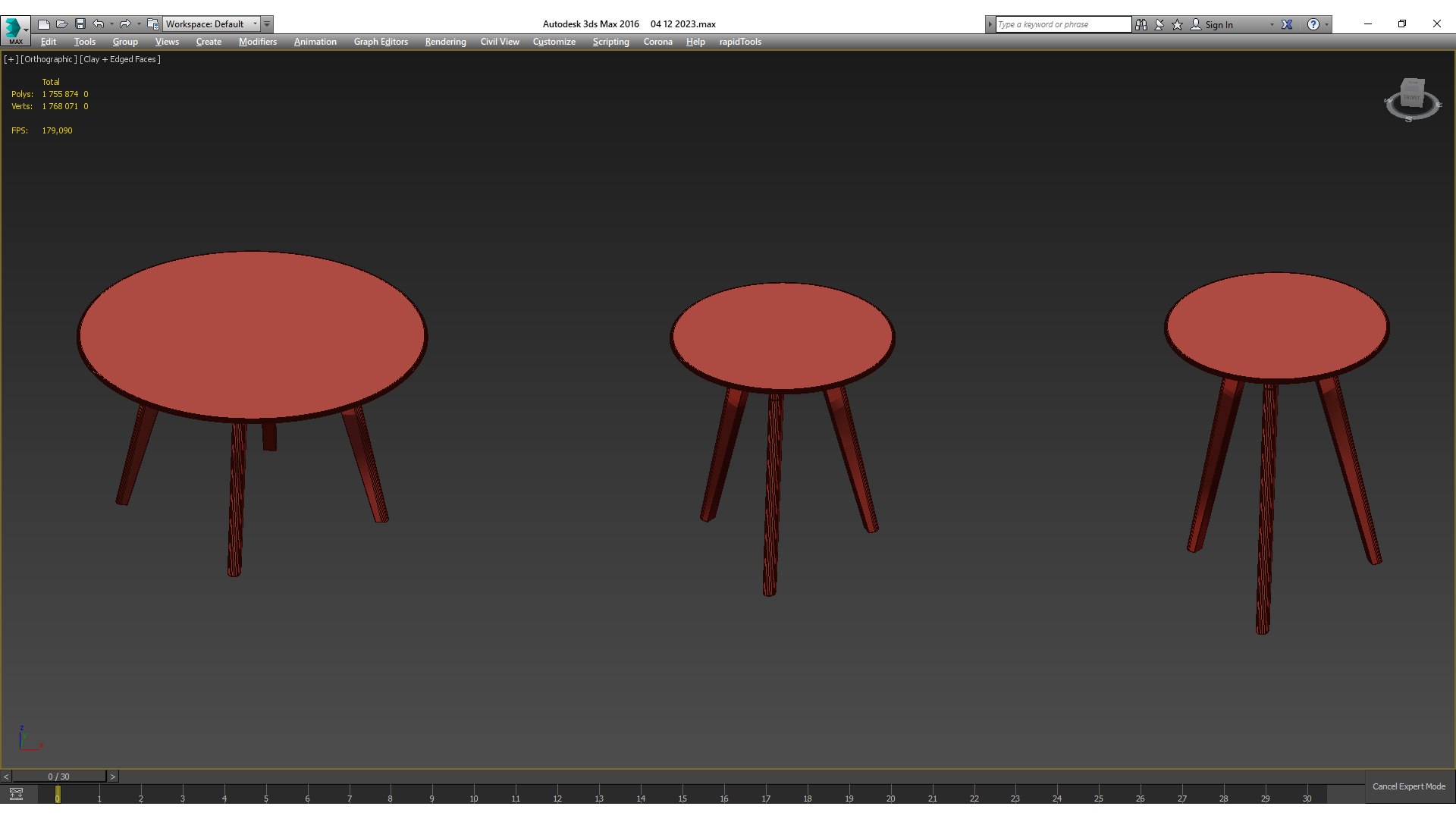The image size is (1456, 819).
Task: Click the Cancel Expert Mode button
Action: 1408,786
